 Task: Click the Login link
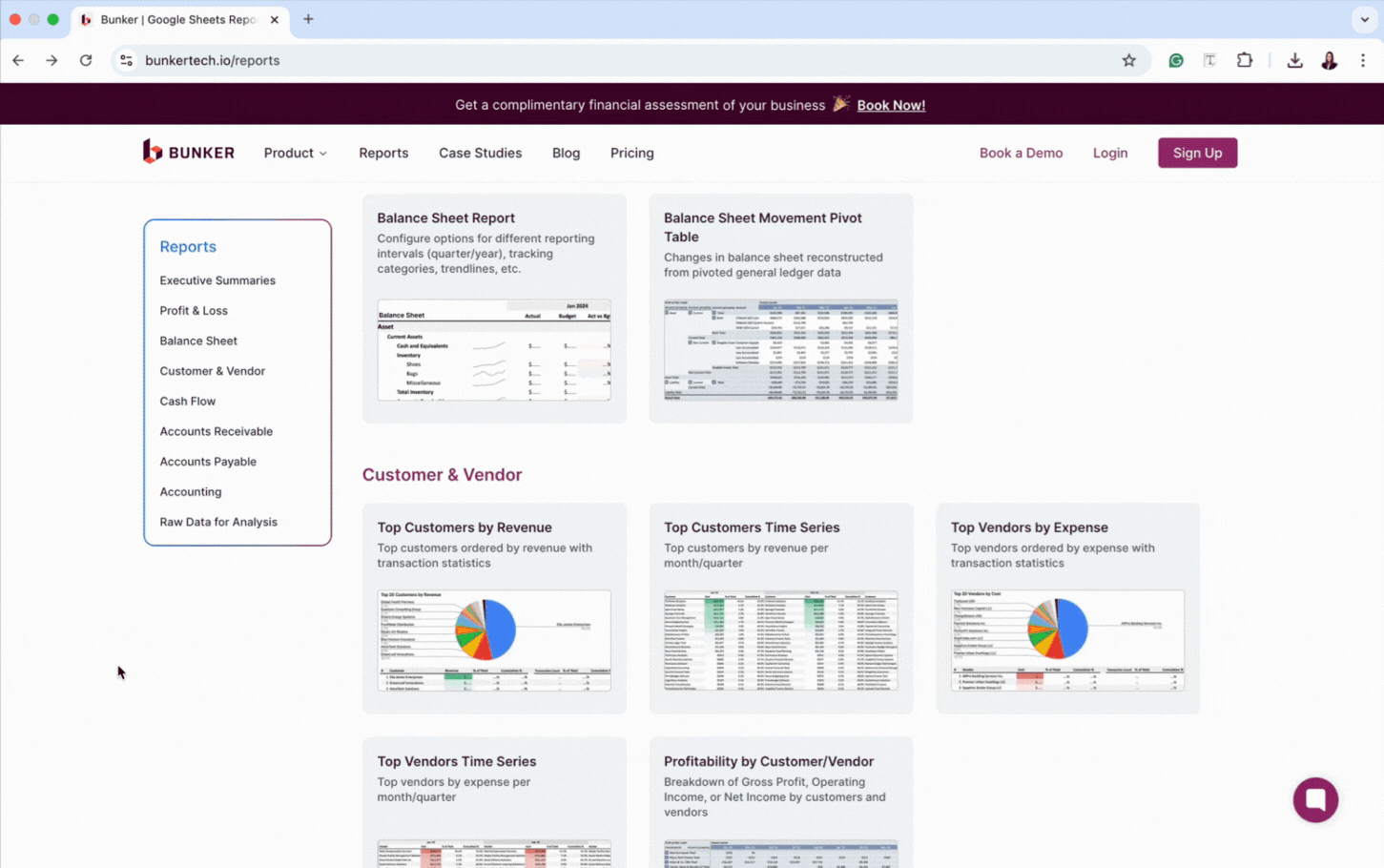pos(1110,153)
